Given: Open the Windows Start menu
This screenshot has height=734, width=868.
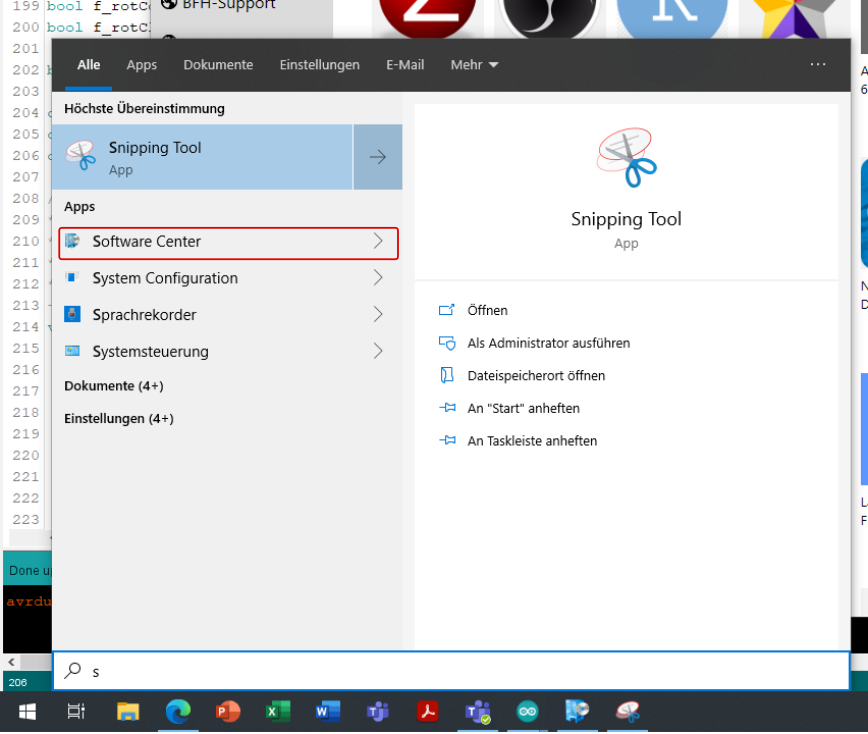Looking at the screenshot, I should click(27, 712).
